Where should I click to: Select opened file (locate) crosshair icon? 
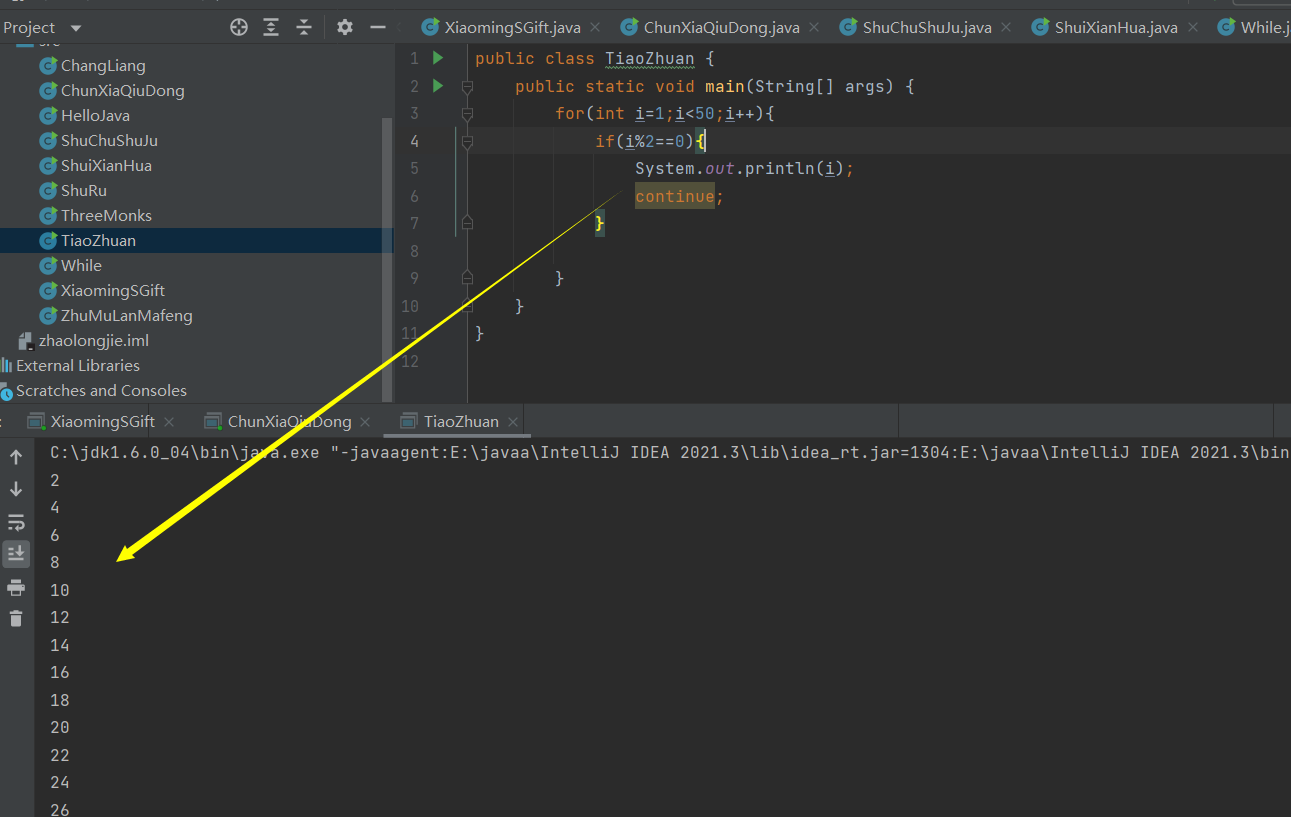click(239, 27)
